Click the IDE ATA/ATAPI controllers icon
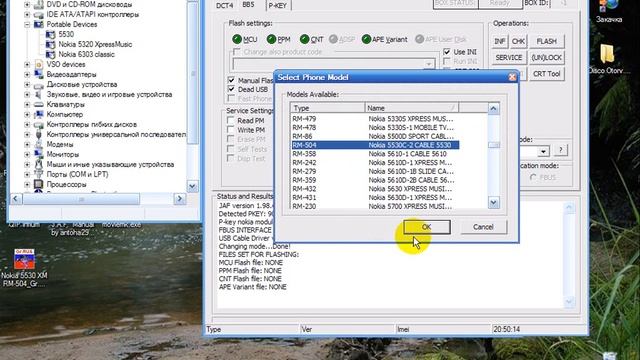640x360 pixels. (39, 15)
